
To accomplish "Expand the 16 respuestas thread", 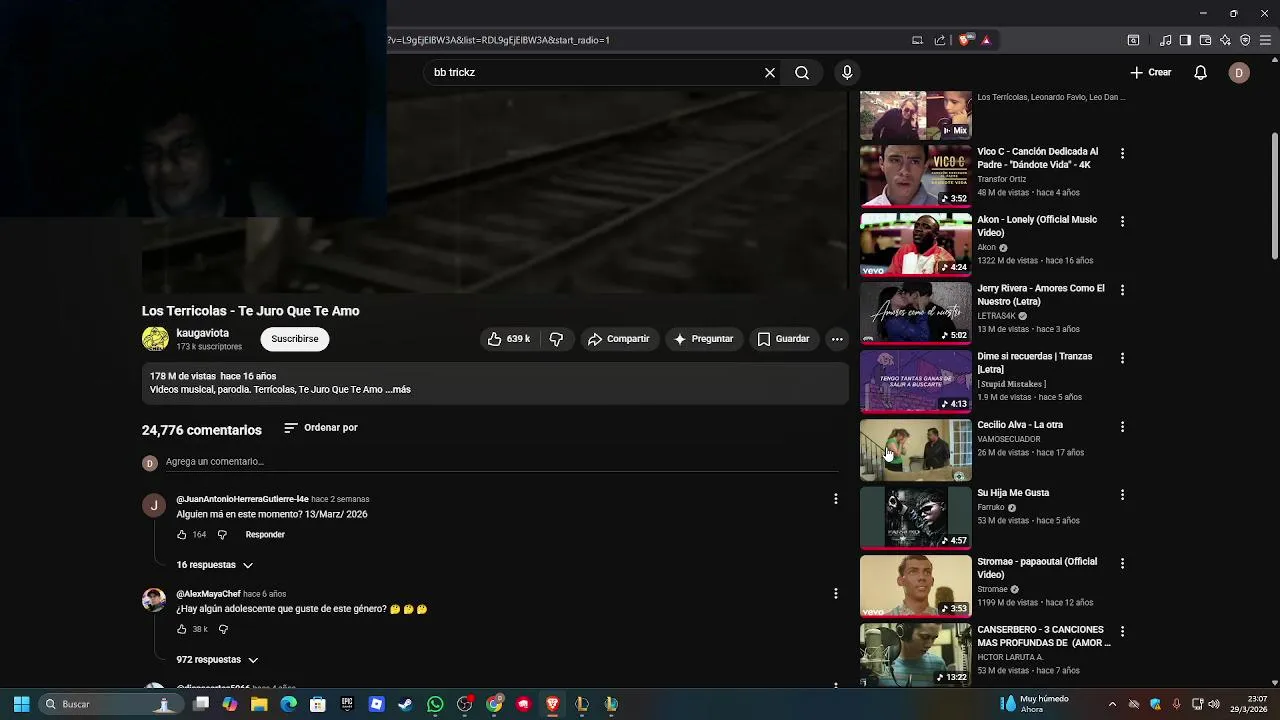I will click(x=215, y=565).
